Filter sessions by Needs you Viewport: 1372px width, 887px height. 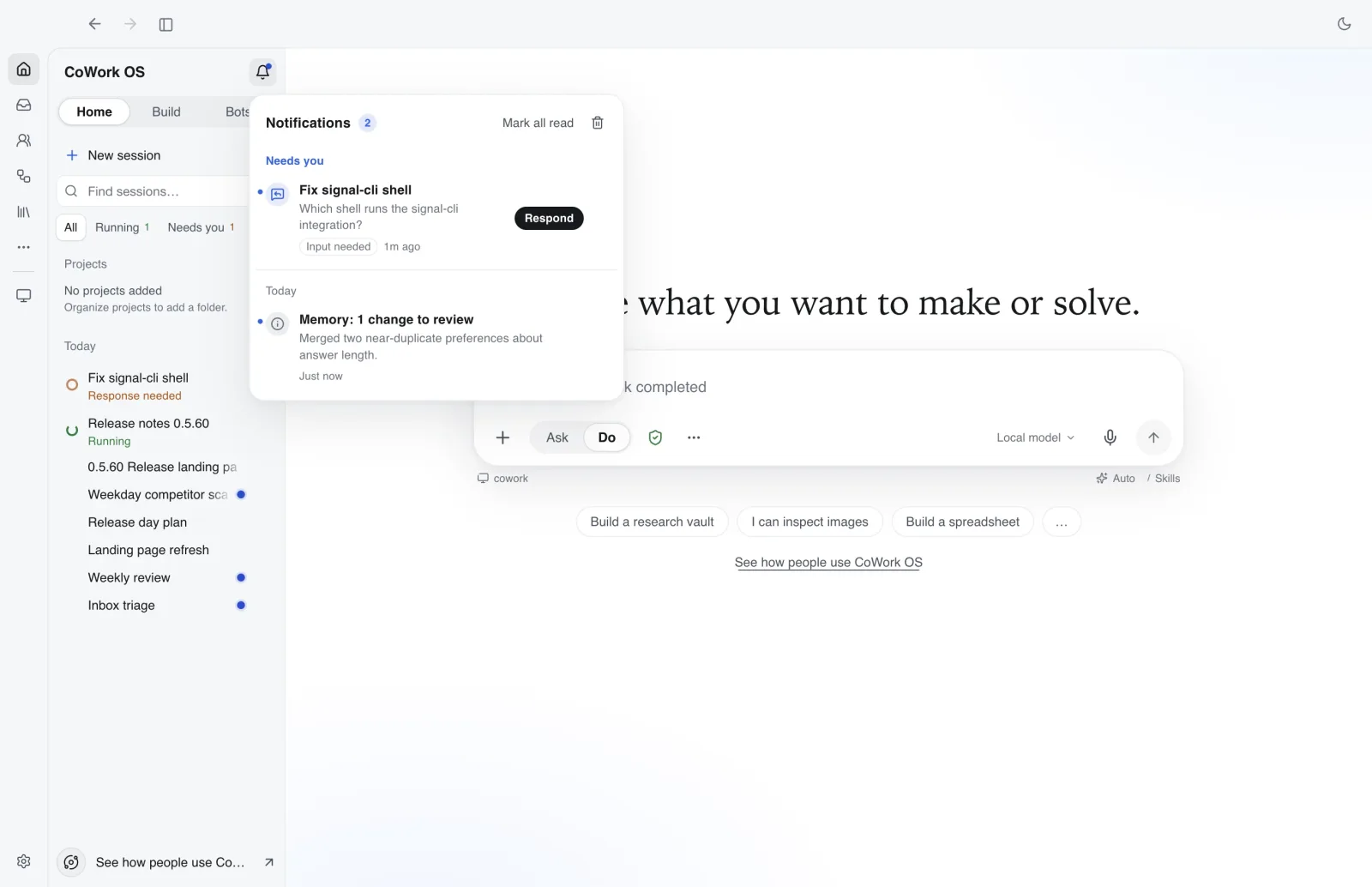pyautogui.click(x=202, y=227)
